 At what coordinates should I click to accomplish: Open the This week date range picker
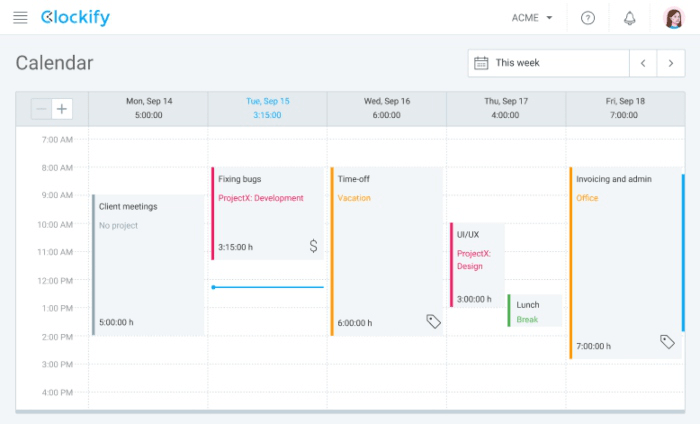[x=548, y=63]
